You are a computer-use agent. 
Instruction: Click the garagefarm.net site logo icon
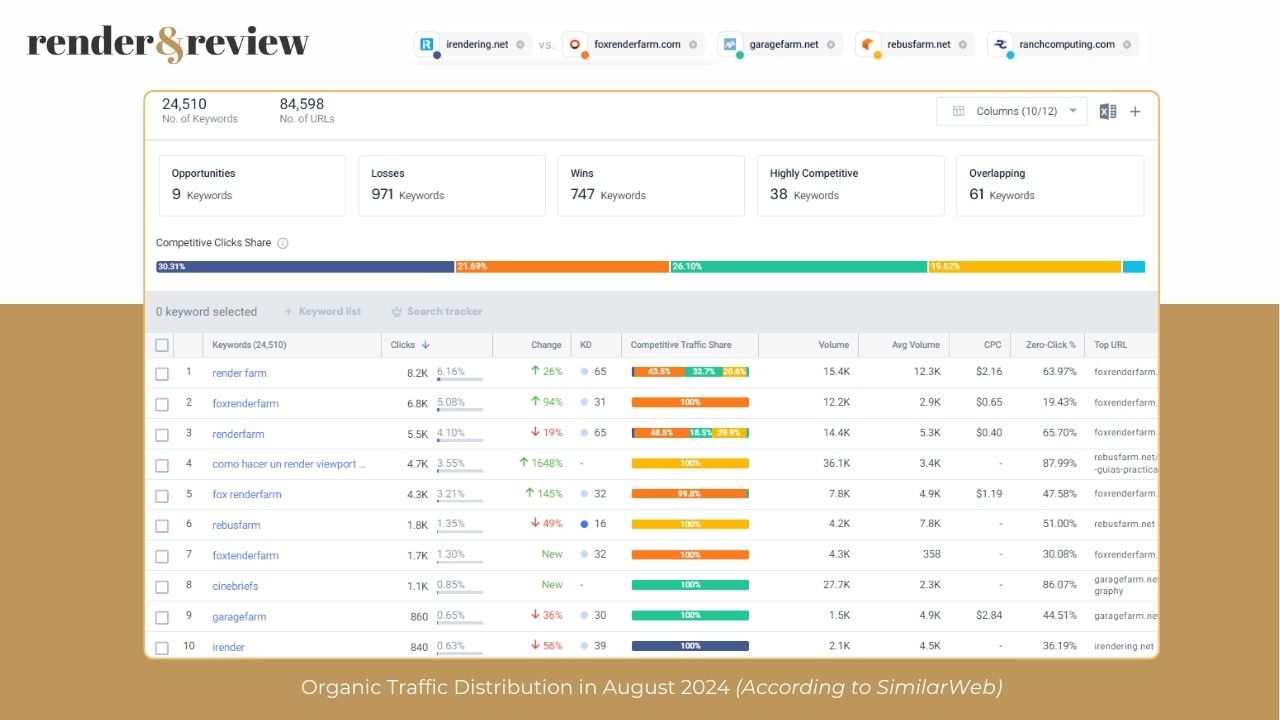point(730,44)
